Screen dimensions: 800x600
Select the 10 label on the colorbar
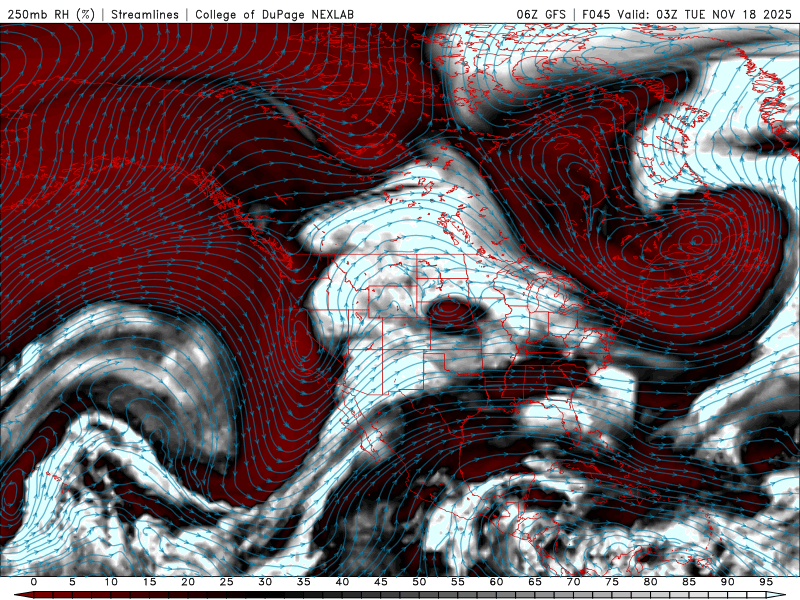coord(111,582)
